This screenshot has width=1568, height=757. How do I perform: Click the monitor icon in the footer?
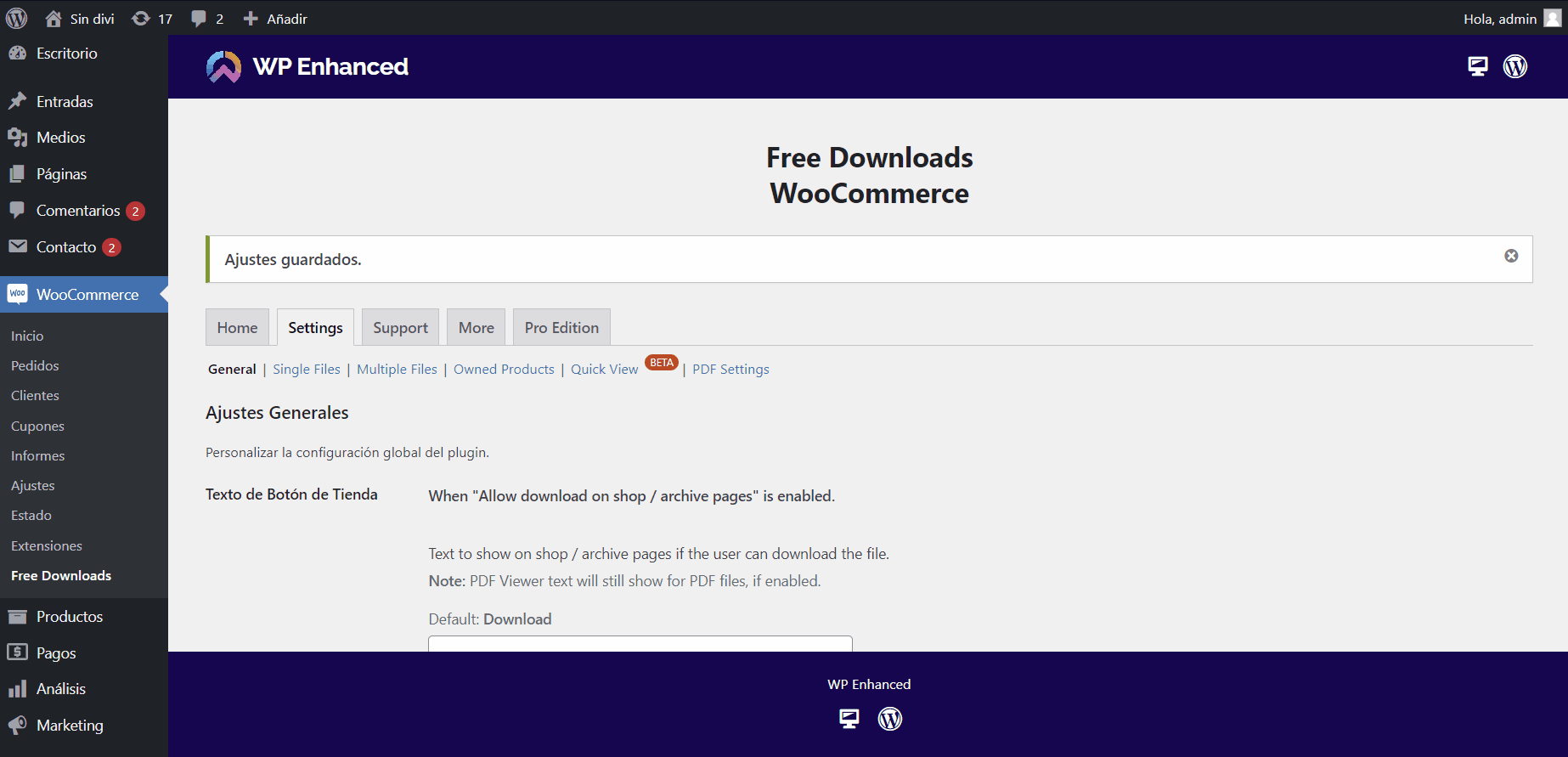coord(849,719)
